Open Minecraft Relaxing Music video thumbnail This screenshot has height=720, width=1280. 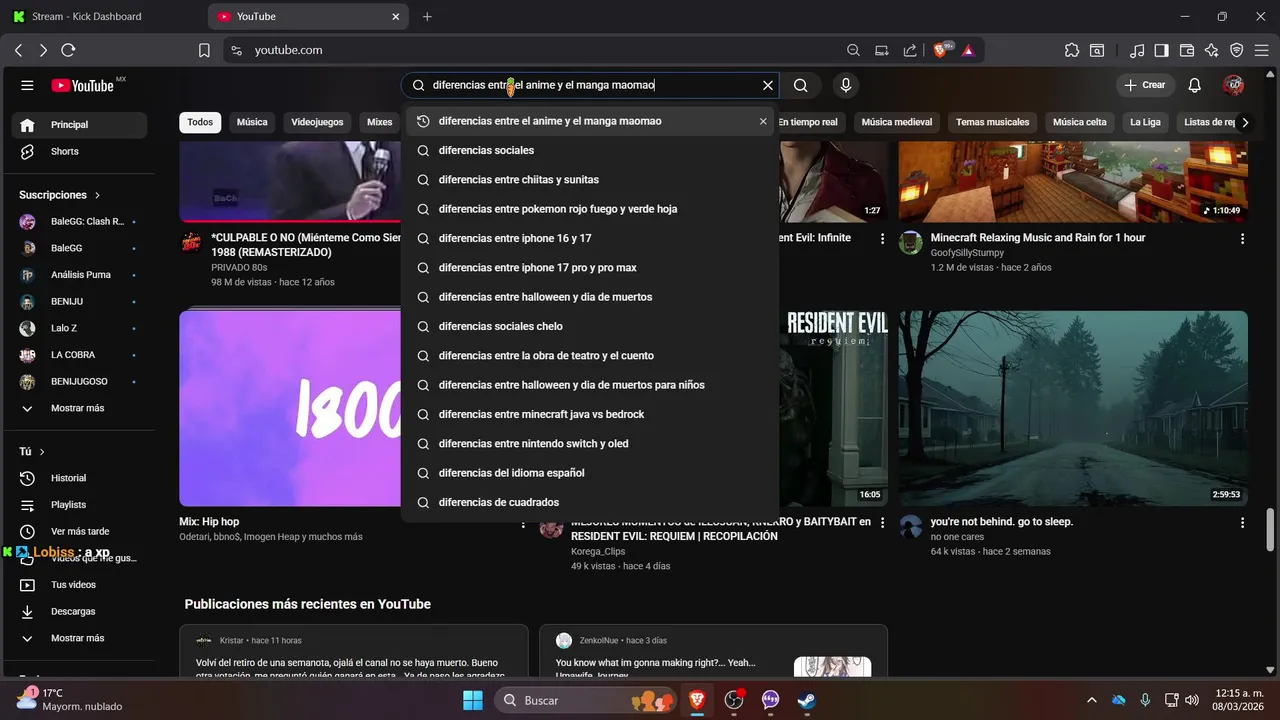click(1073, 181)
